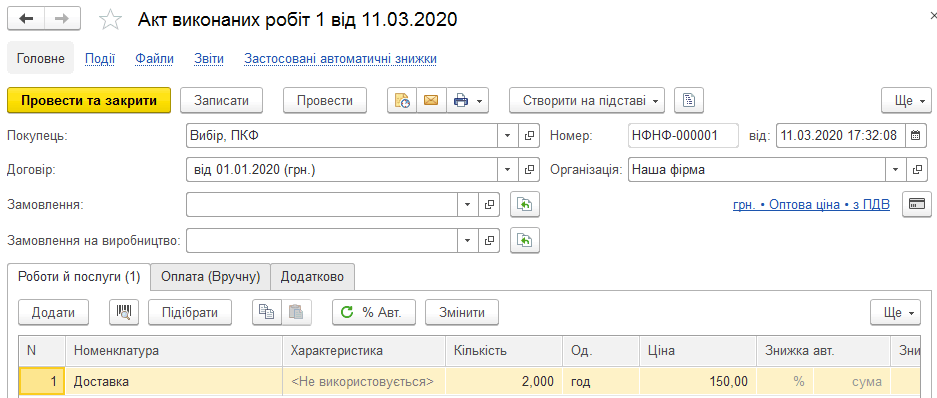Click Провести та закрити button
The height and width of the screenshot is (398, 937).
click(x=89, y=100)
